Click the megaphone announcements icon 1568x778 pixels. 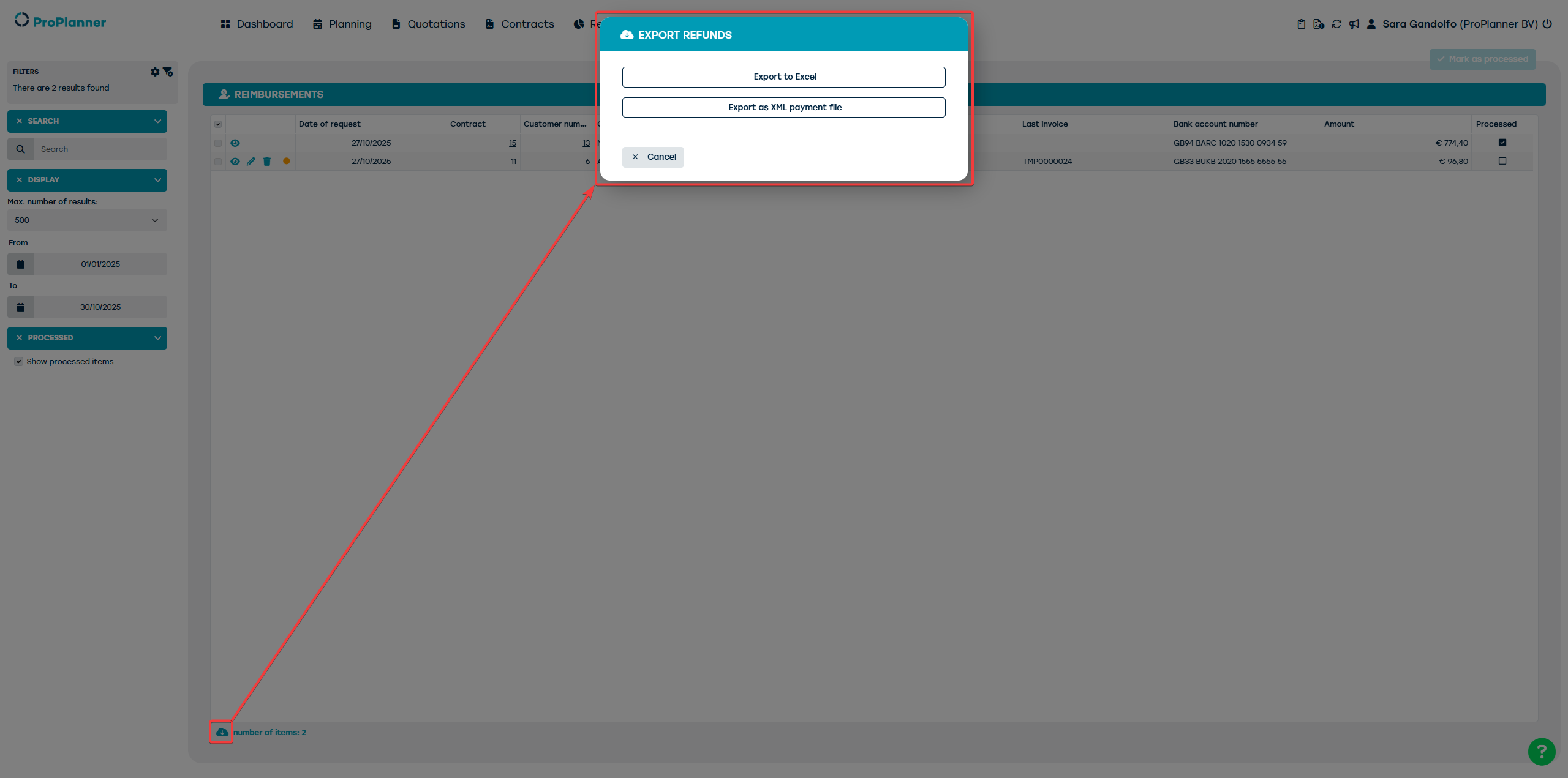point(1354,24)
